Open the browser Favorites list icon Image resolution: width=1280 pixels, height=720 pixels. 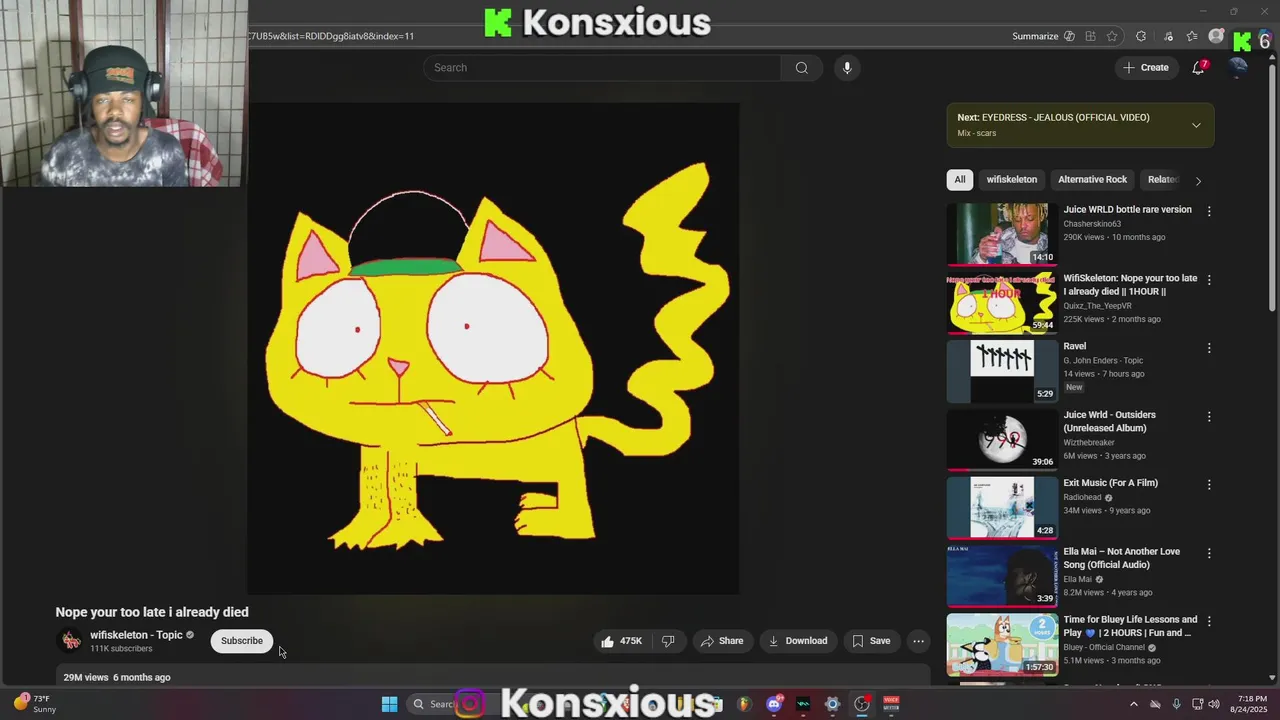pos(1192,36)
